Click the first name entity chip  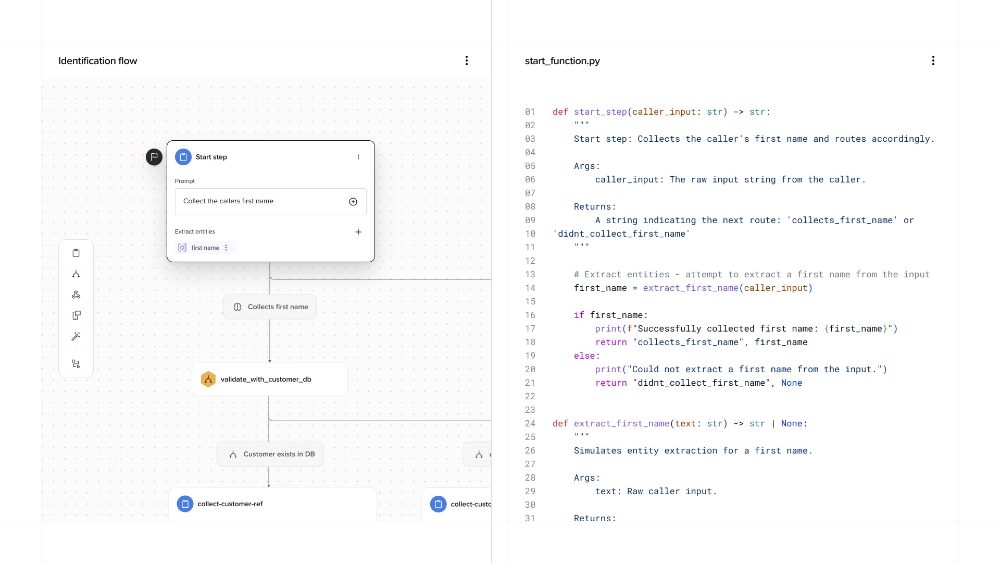(203, 247)
